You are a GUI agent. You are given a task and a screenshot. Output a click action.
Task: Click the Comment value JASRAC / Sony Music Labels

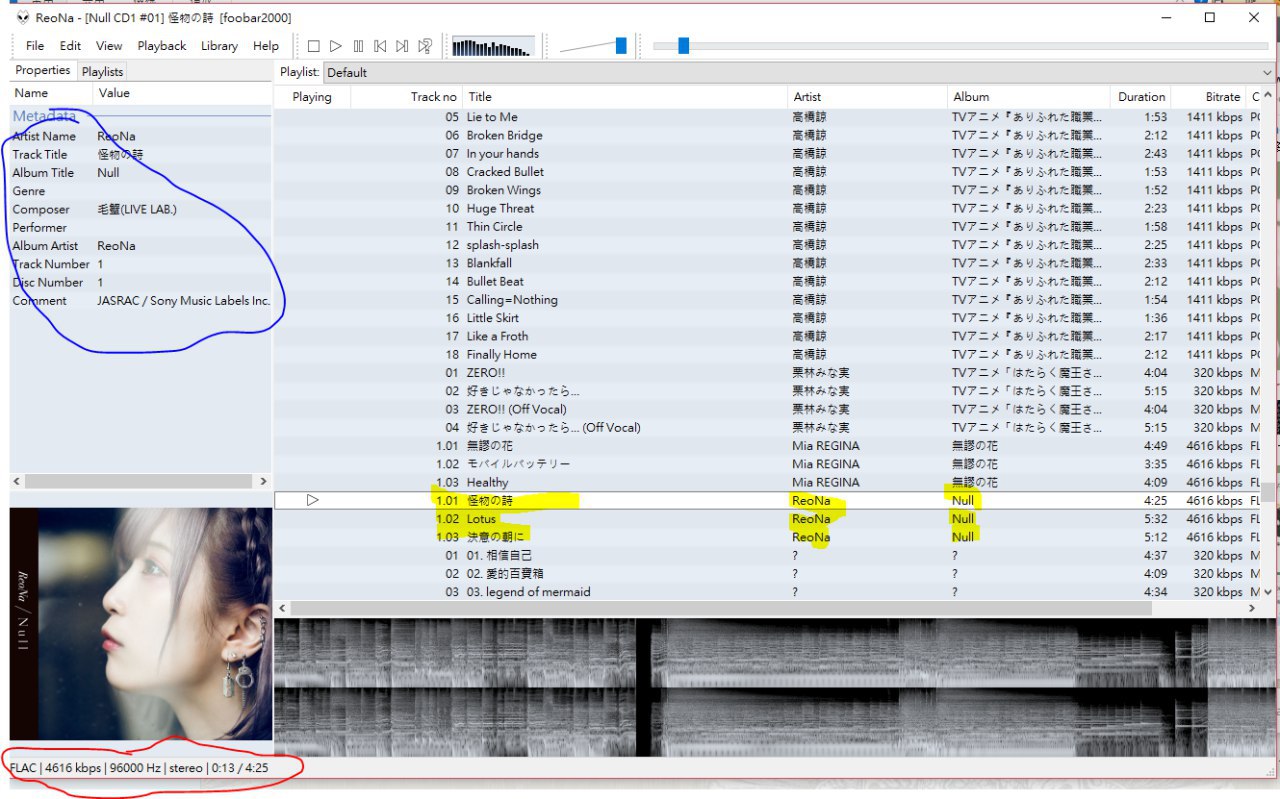(184, 300)
